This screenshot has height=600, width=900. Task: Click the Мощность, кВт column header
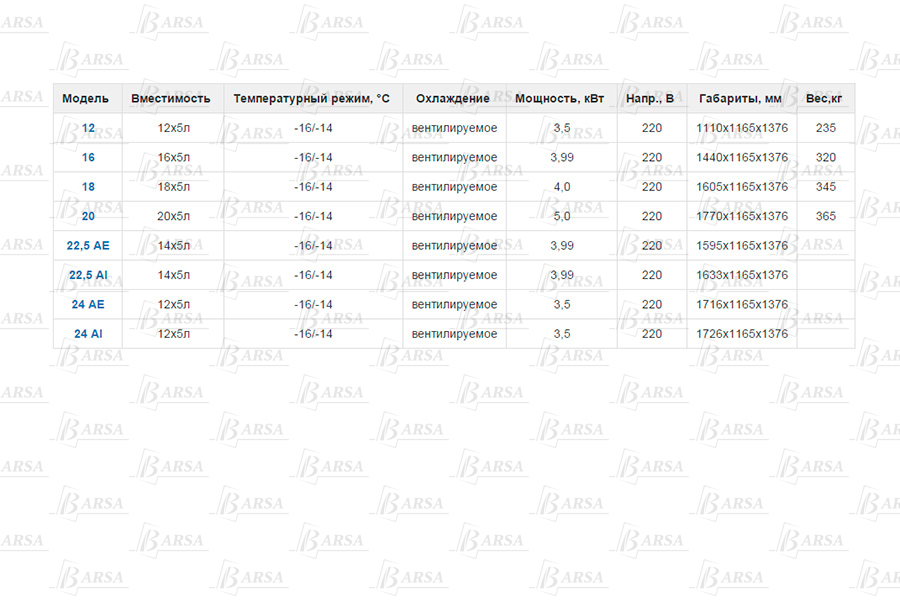click(x=559, y=99)
